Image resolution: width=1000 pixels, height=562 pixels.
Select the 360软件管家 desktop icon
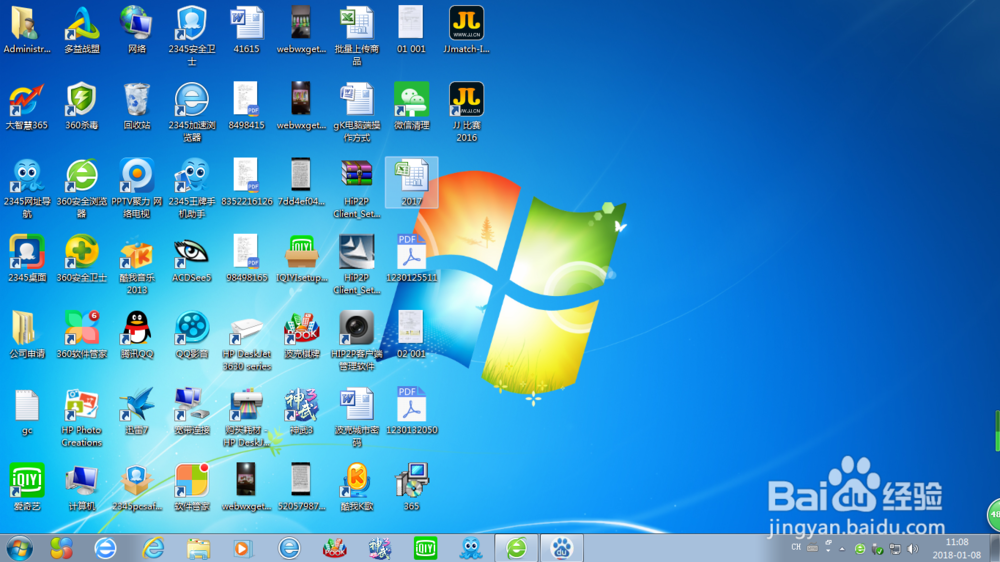tap(82, 335)
